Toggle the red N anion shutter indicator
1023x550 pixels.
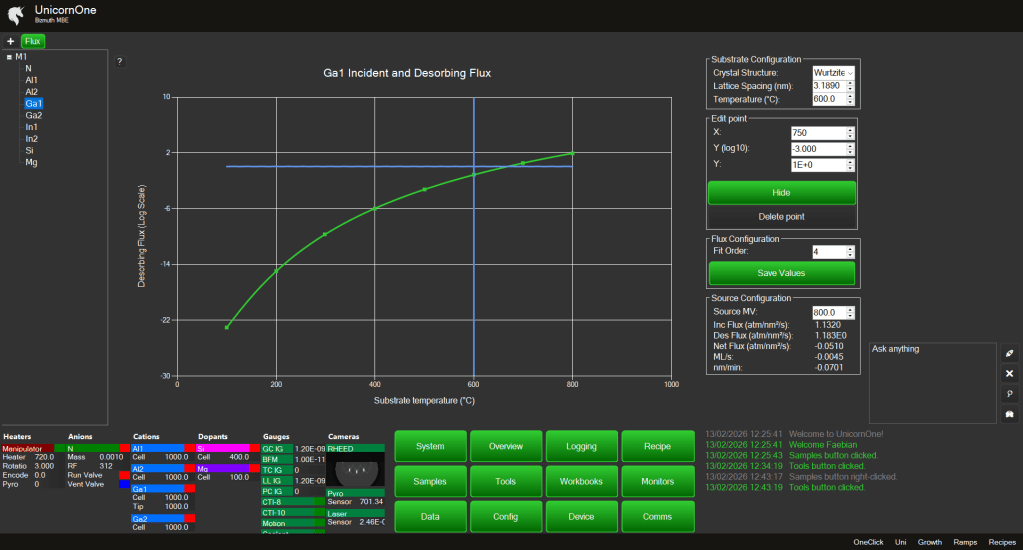pos(124,449)
